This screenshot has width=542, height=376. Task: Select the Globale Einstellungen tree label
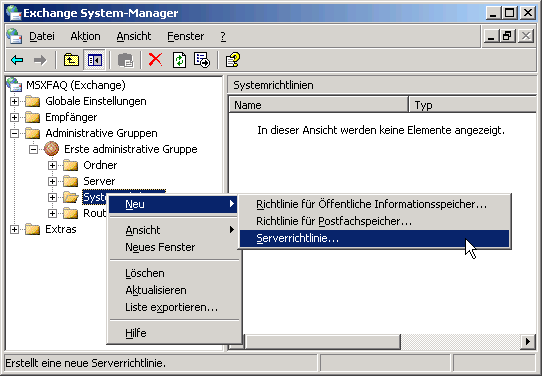[96, 101]
